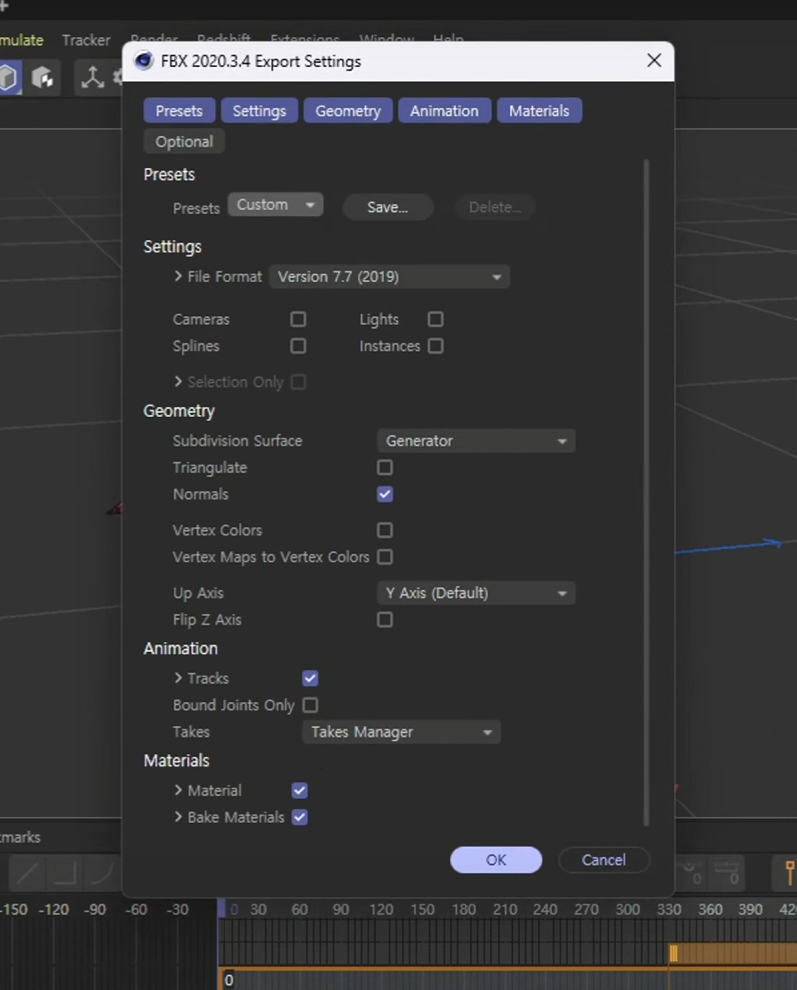Screen dimensions: 797x990
Task: Click the Cancel button
Action: 604,860
